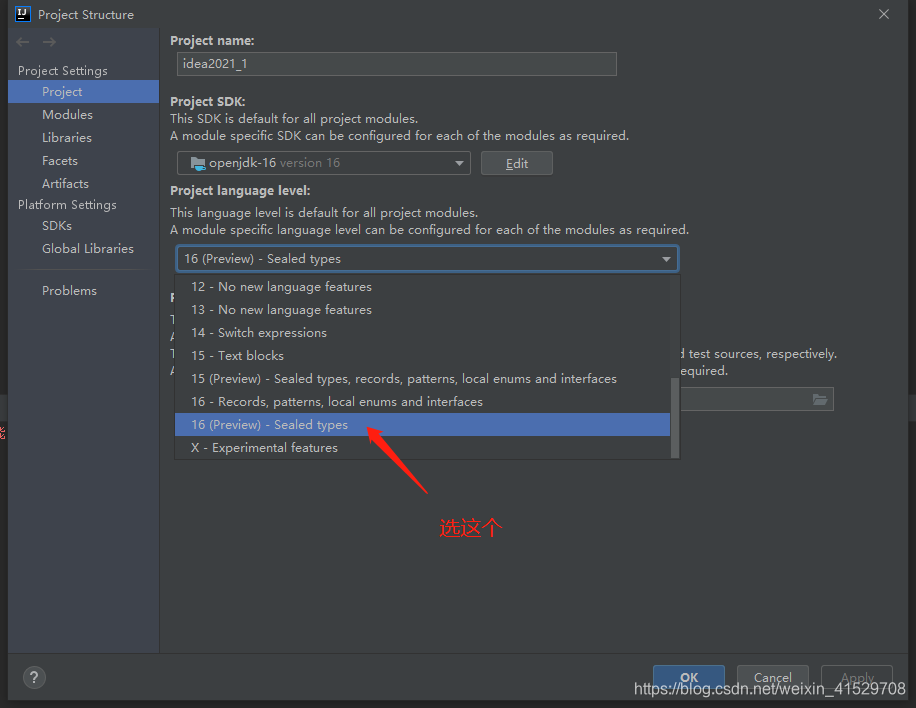The height and width of the screenshot is (708, 916).
Task: Open Global Libraries settings
Action: click(88, 248)
